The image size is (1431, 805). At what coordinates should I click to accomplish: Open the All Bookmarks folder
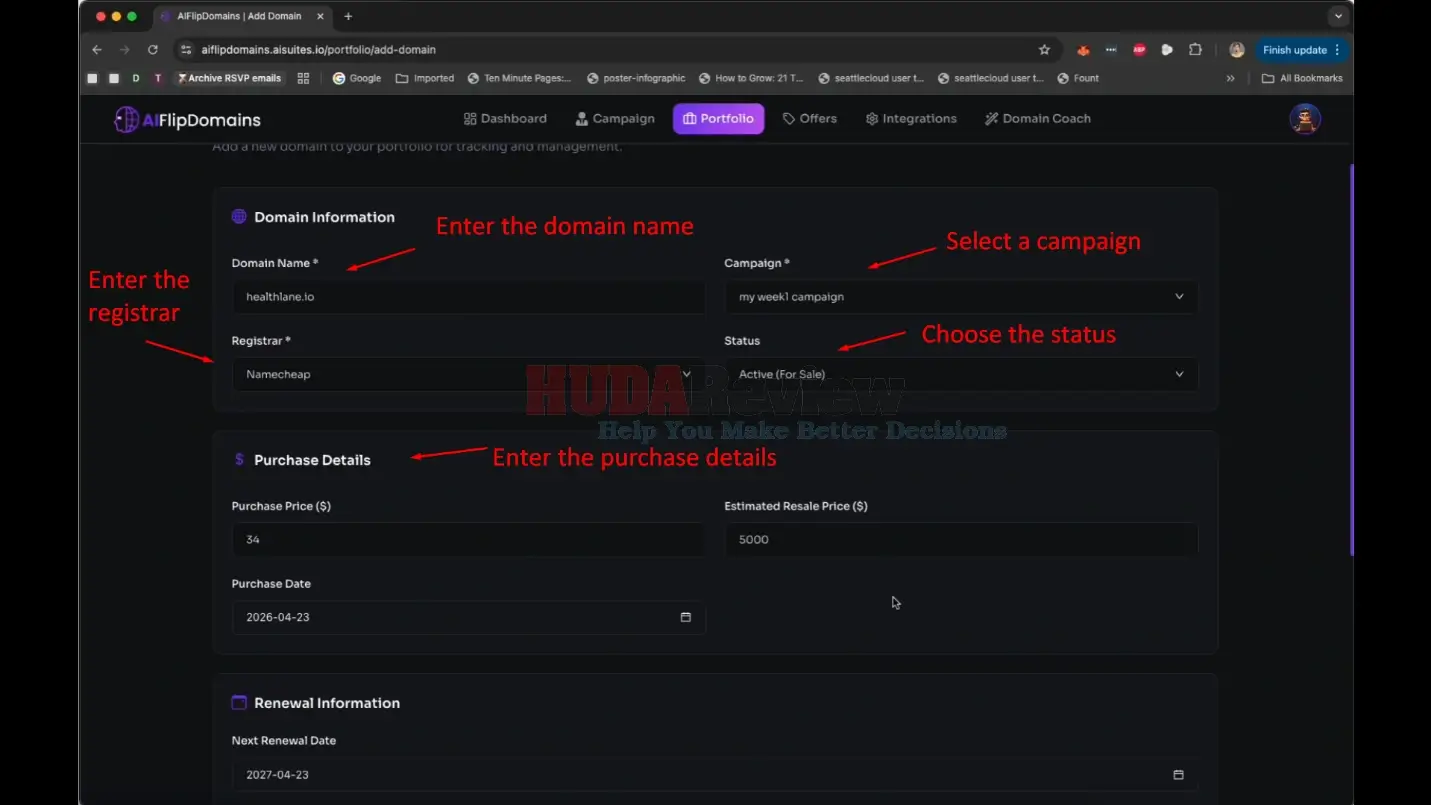pos(1302,78)
